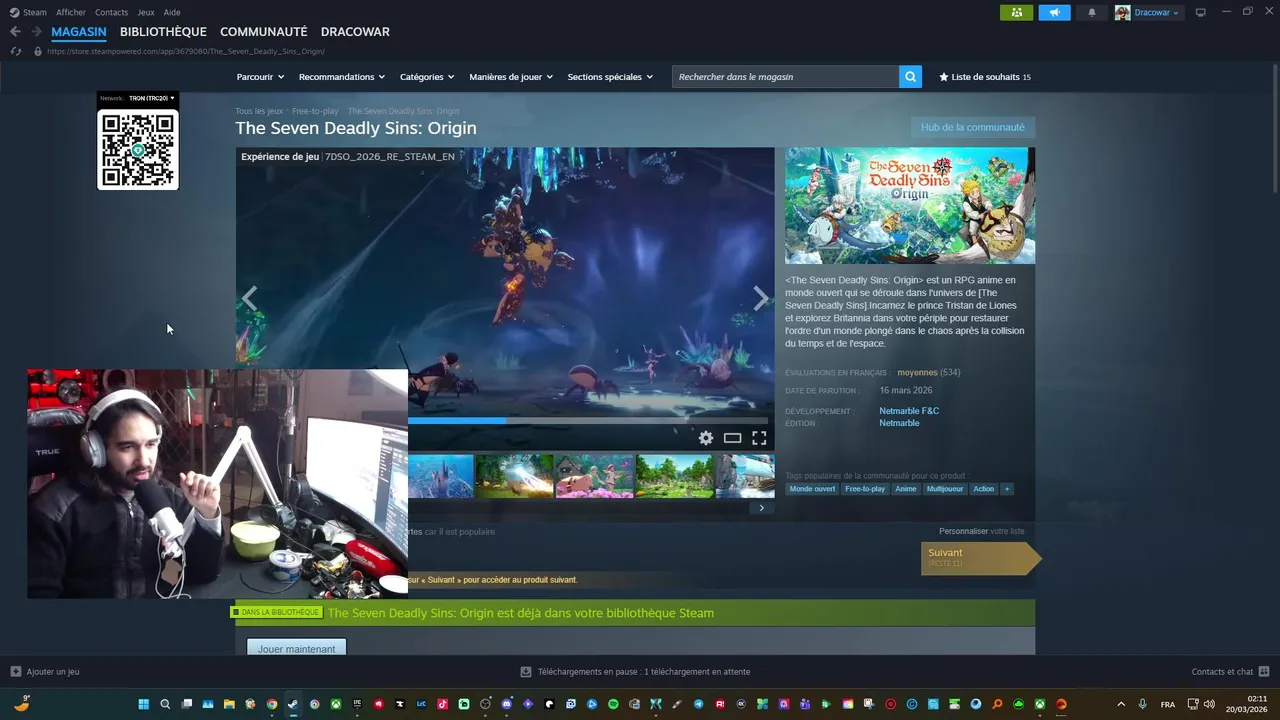Seek along the video progress bar
This screenshot has width=1280, height=720.
588,421
